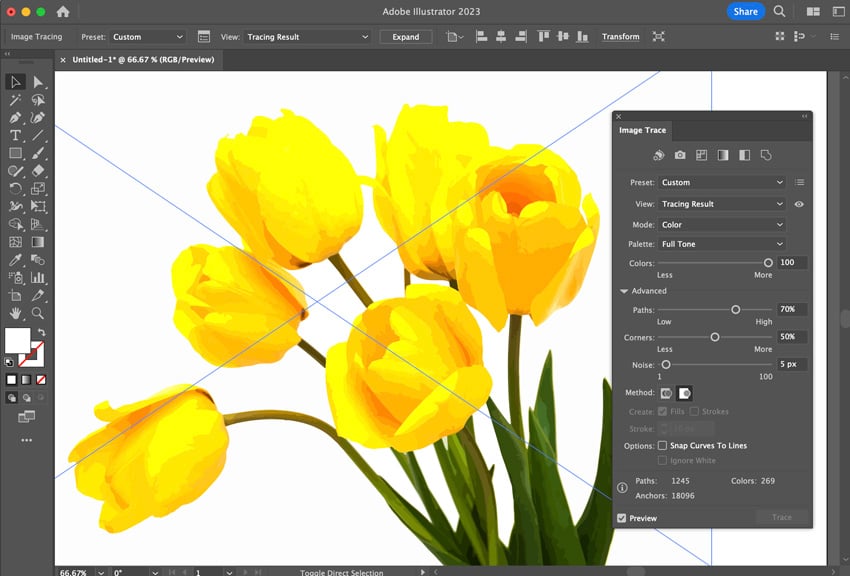Select the Type tool
This screenshot has width=850, height=576.
click(15, 135)
